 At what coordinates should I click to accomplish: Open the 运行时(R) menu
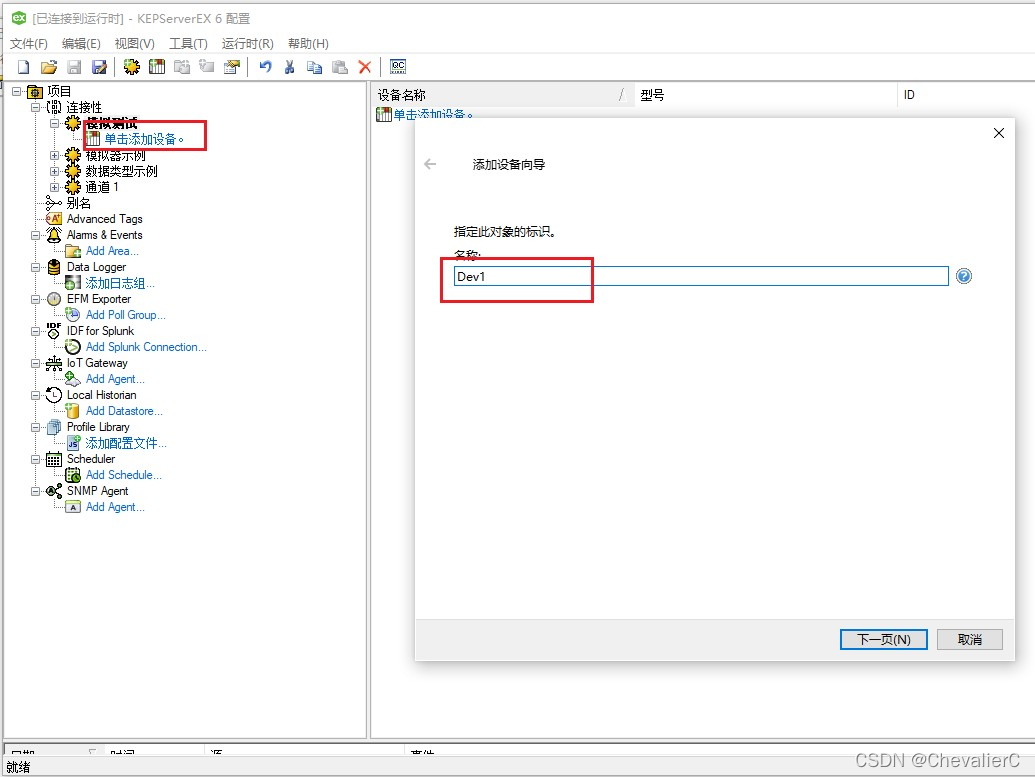tap(248, 44)
